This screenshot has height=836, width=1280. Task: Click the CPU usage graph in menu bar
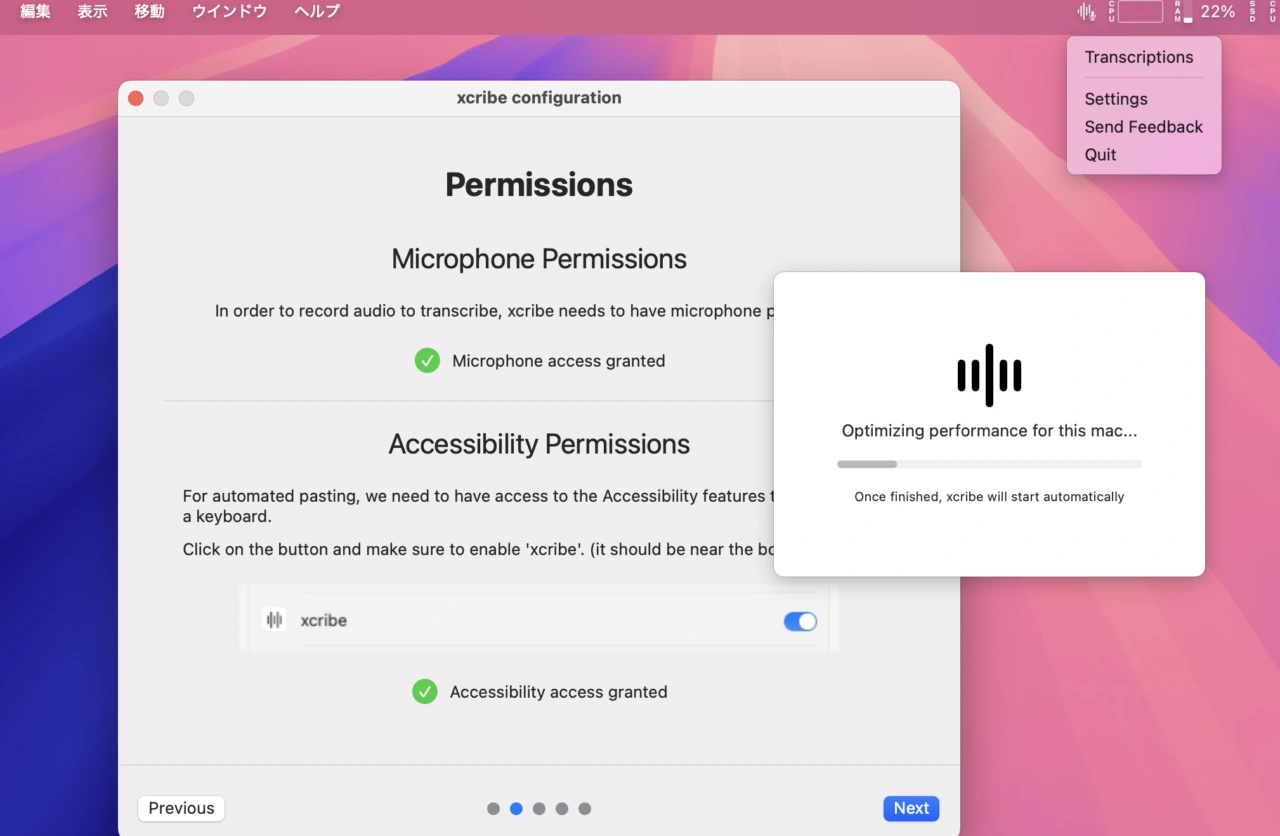coord(1139,12)
